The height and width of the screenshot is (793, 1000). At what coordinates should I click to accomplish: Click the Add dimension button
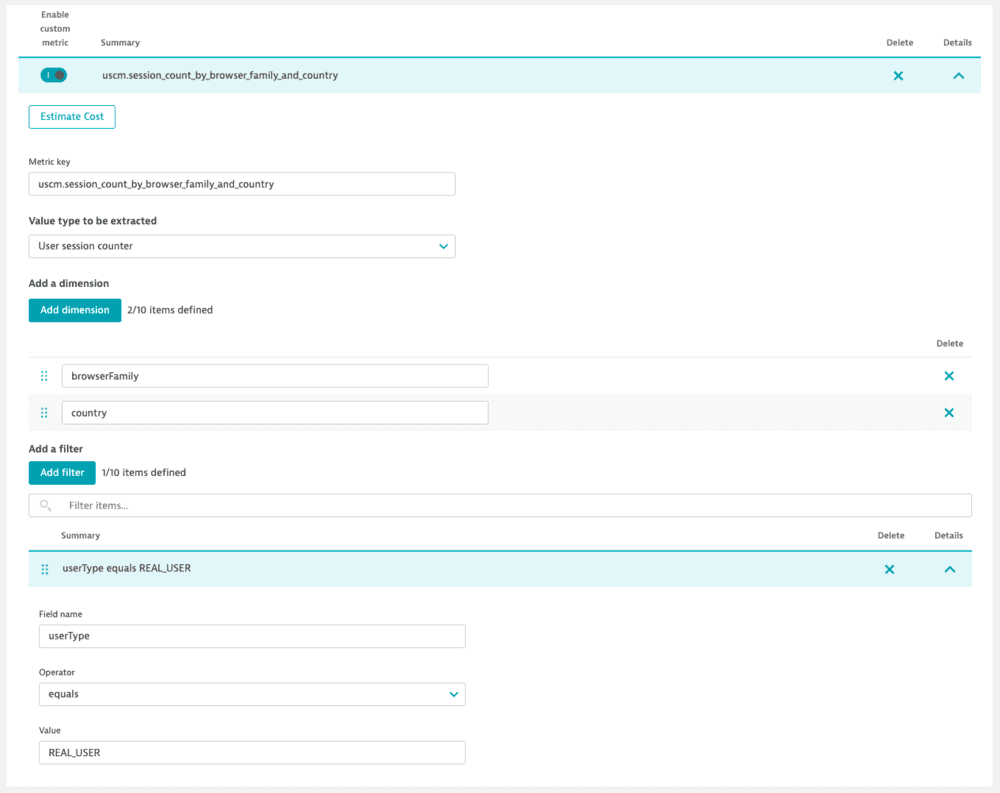click(x=74, y=310)
